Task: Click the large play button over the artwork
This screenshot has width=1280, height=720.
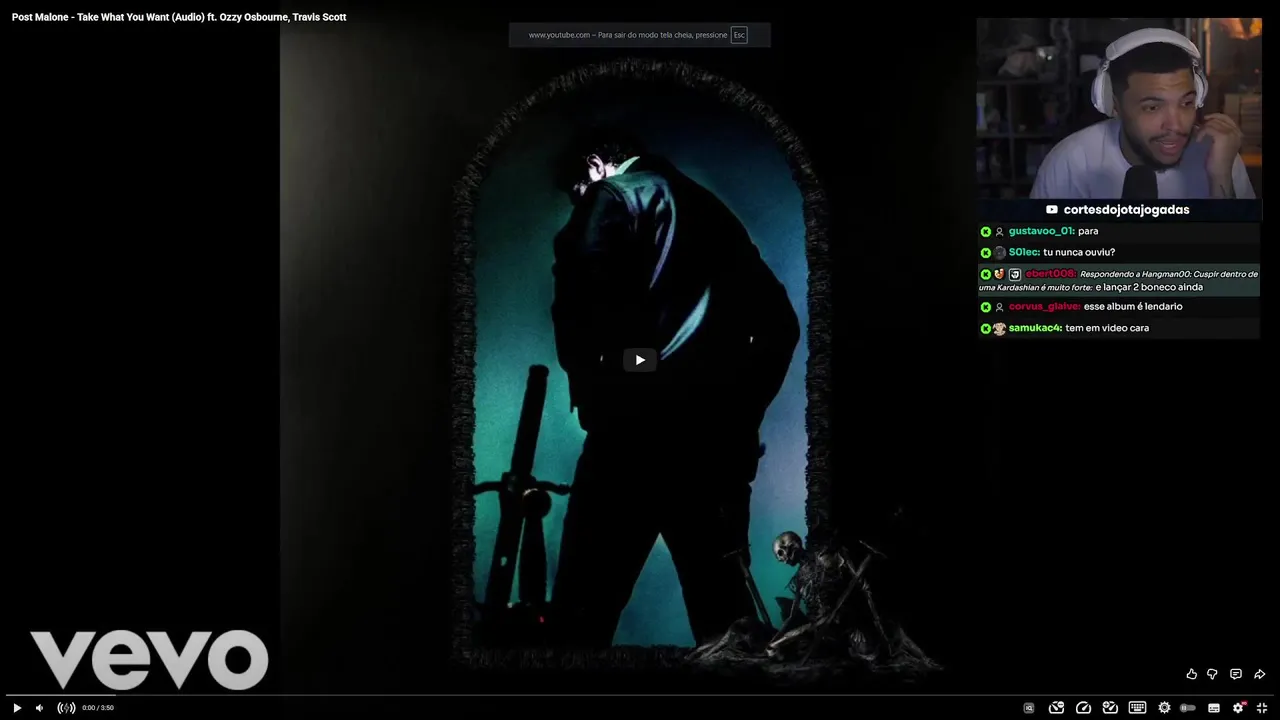Action: click(x=640, y=360)
